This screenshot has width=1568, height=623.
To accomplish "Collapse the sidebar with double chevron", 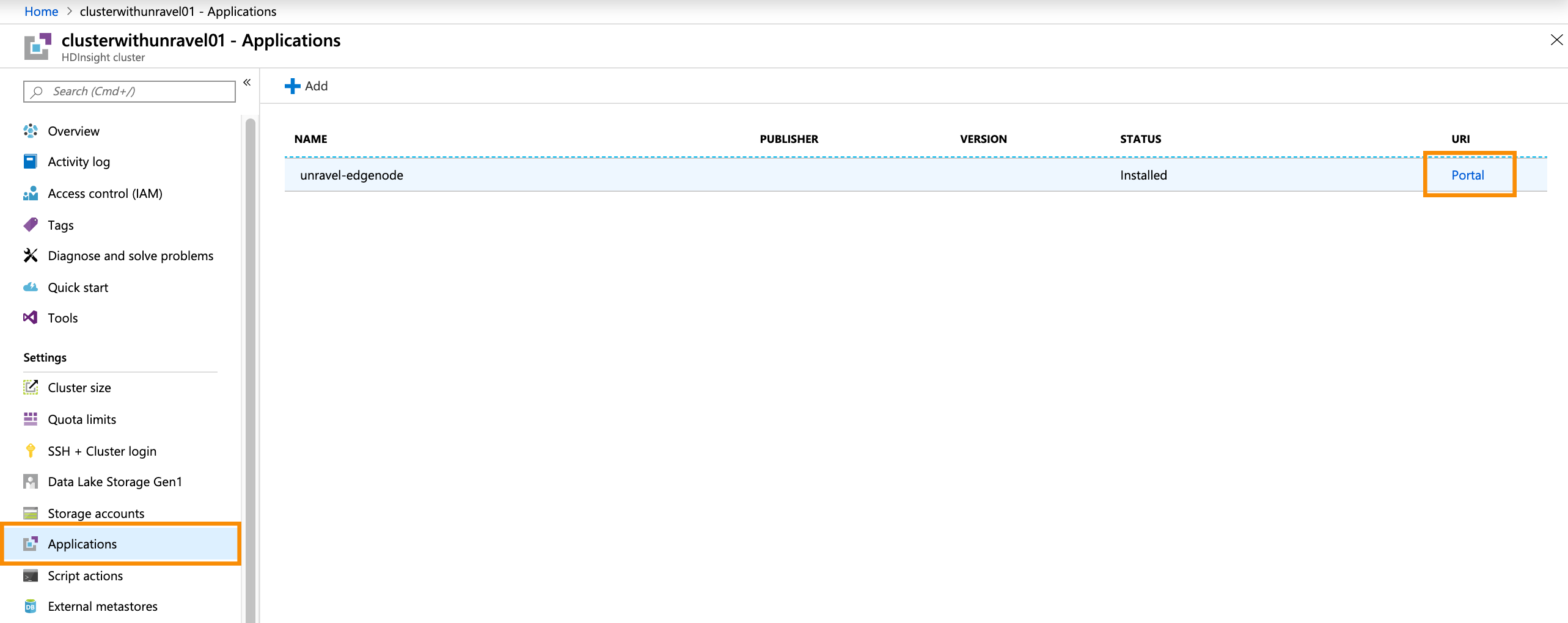I will tap(247, 82).
